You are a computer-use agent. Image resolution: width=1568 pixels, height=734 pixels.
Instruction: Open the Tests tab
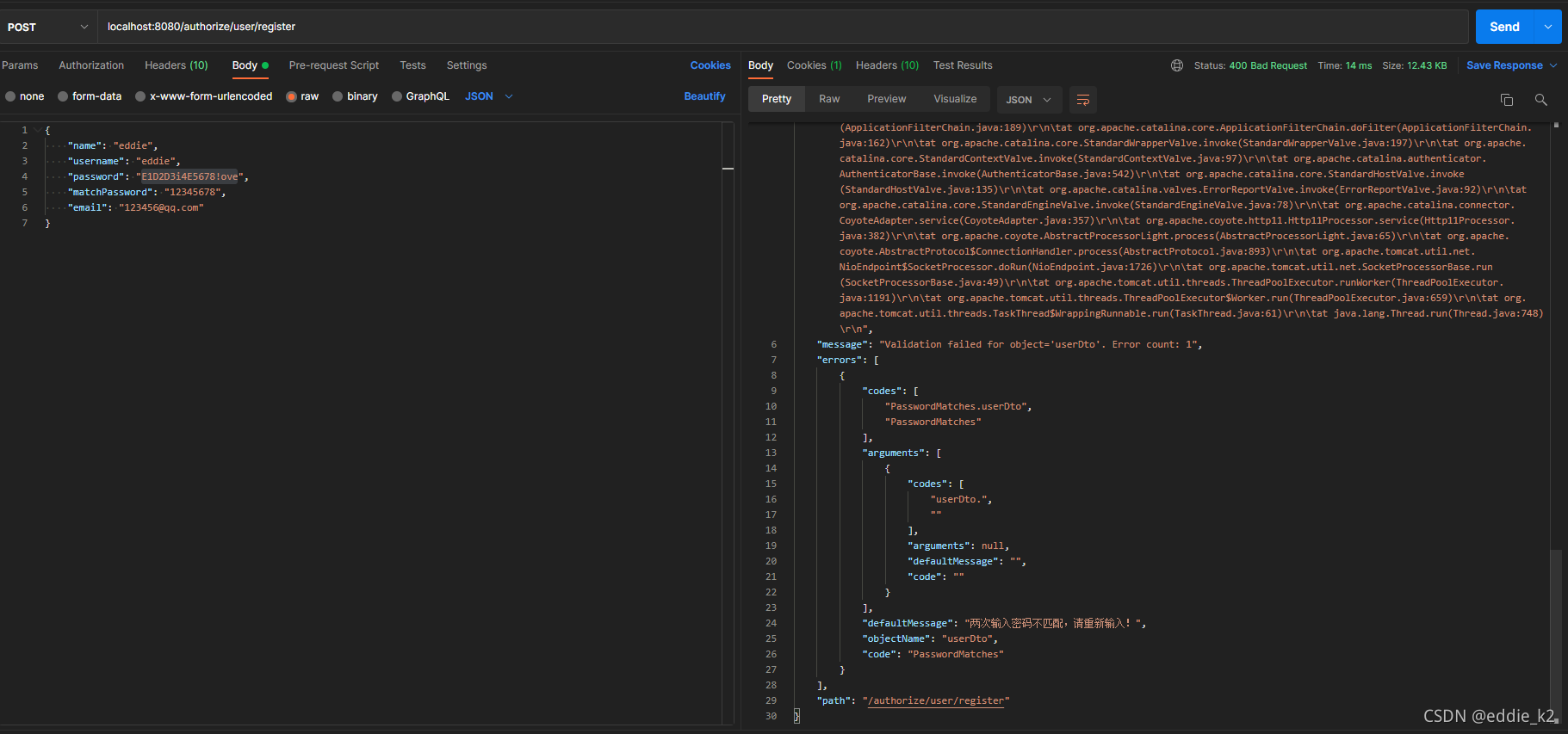(412, 65)
